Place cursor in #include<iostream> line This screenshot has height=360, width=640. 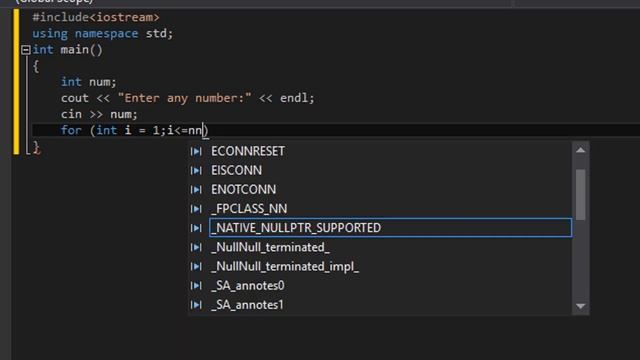pyautogui.click(x=96, y=17)
